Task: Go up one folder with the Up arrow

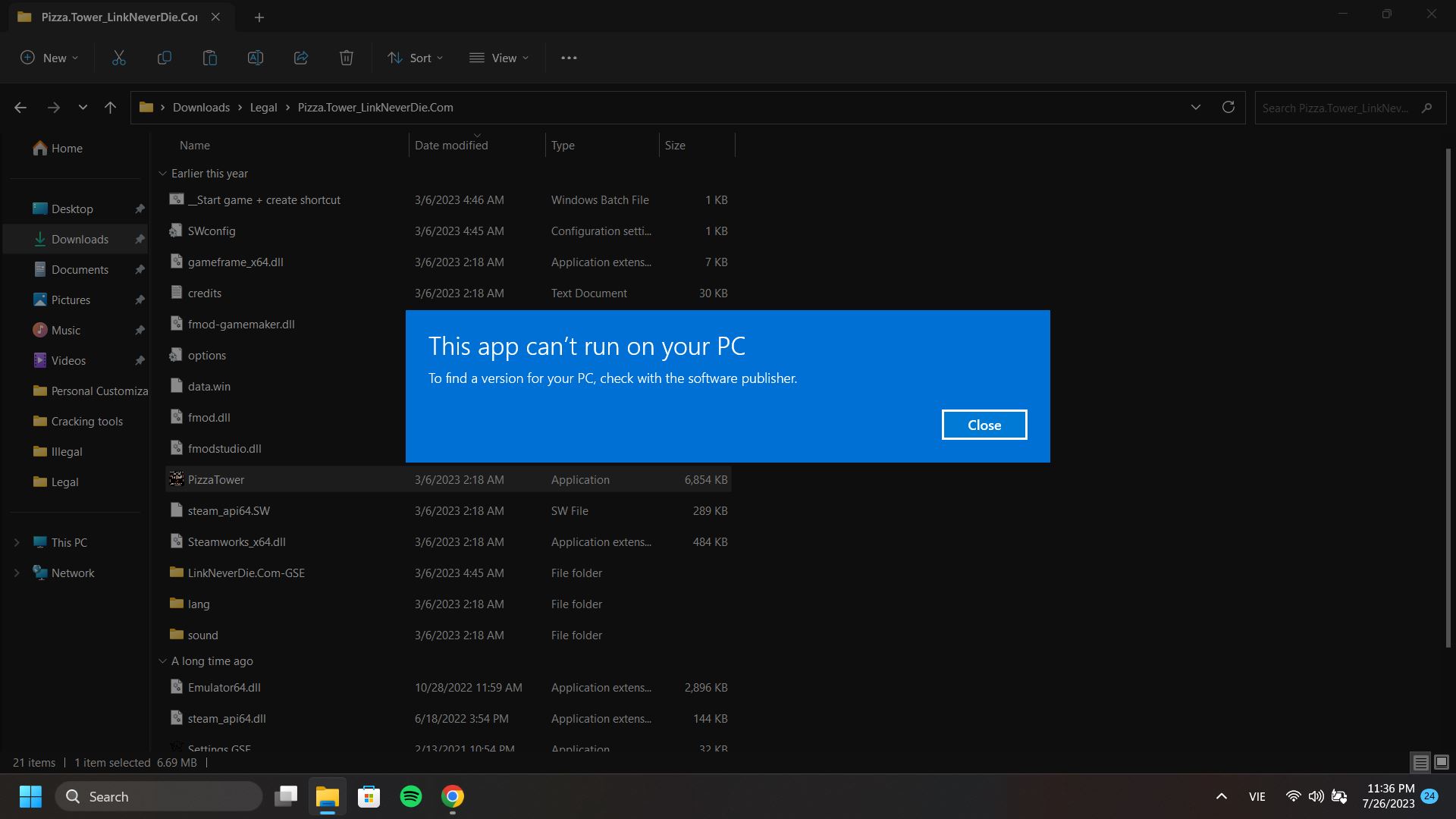Action: [x=110, y=108]
